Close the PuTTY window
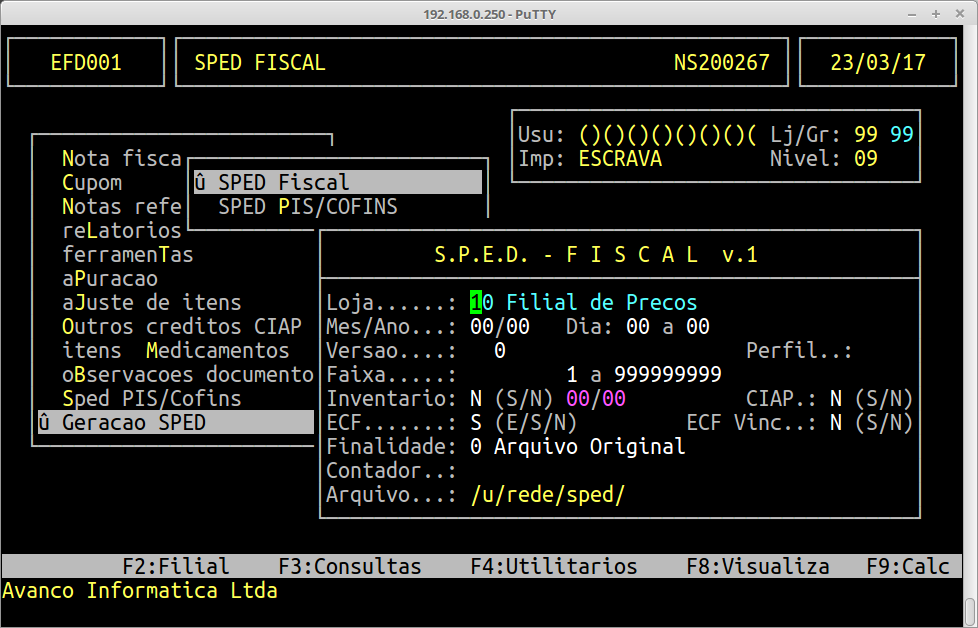 click(x=960, y=14)
